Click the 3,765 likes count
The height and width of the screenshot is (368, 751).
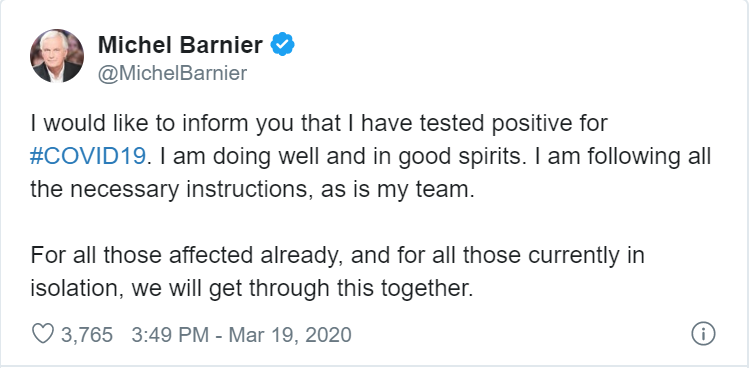[87, 334]
